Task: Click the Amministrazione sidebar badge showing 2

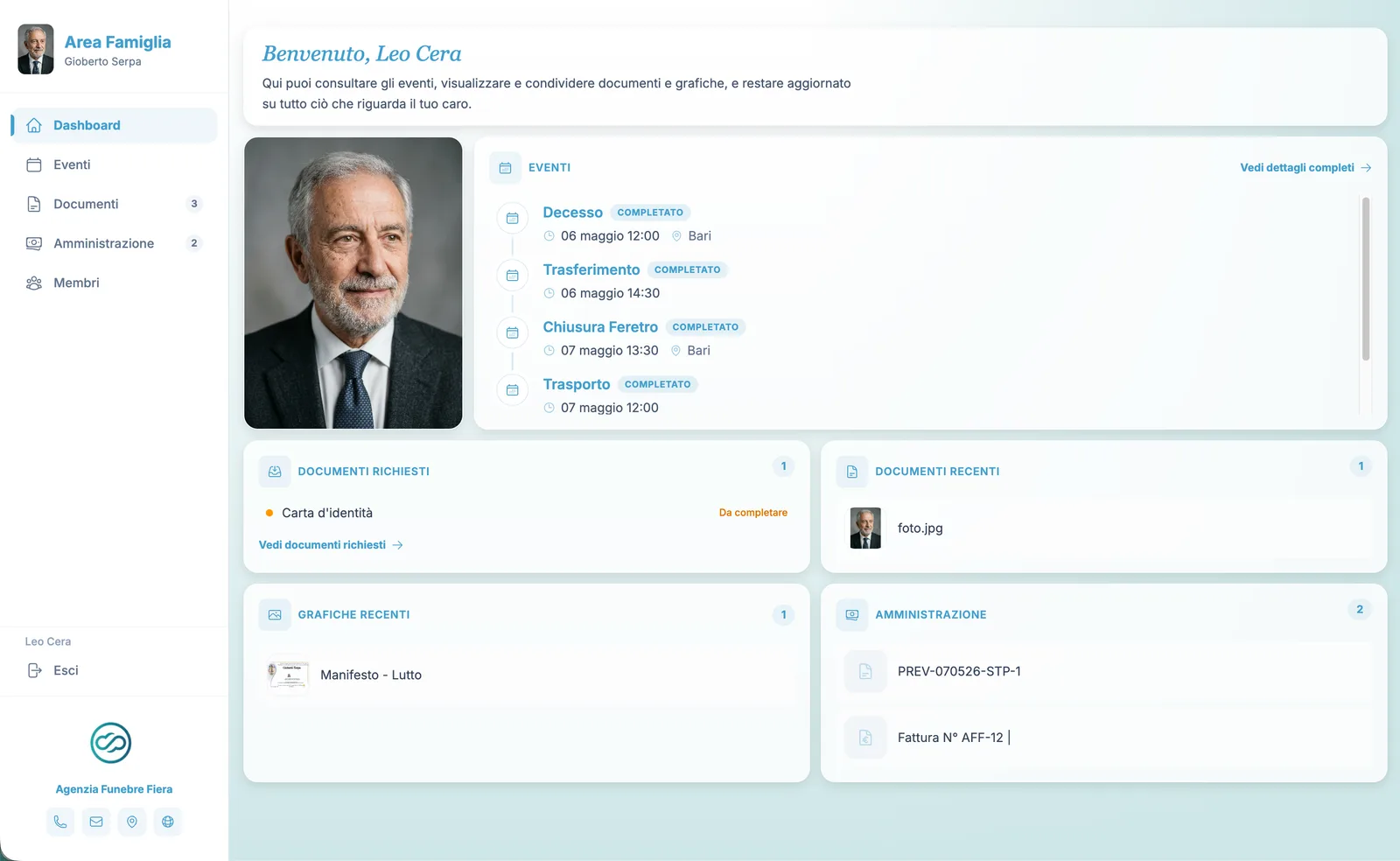Action: pos(194,243)
